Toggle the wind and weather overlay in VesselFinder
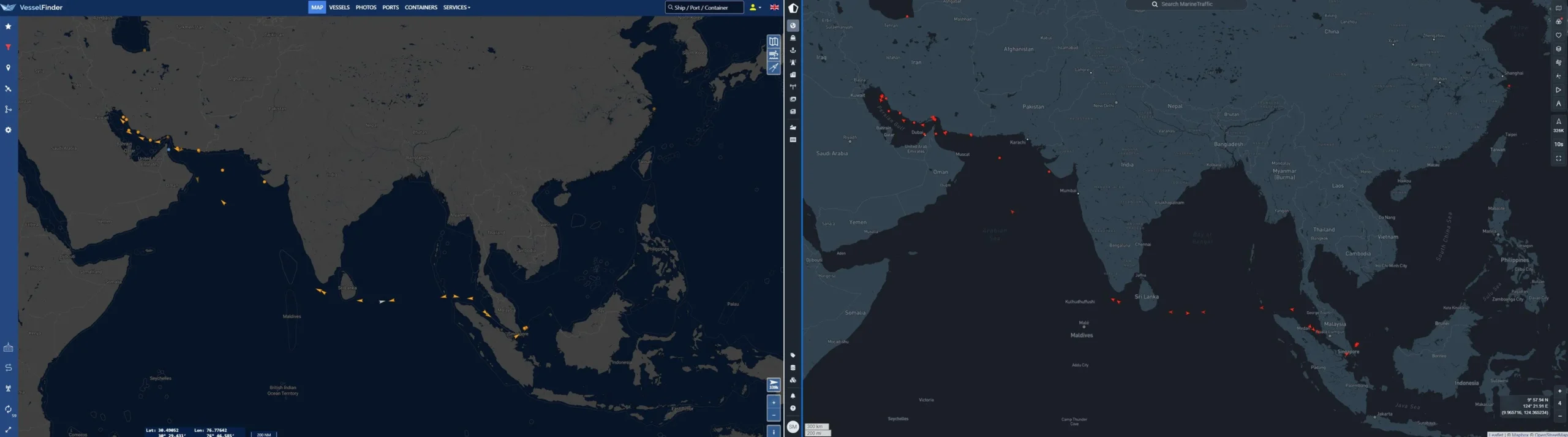This screenshot has width=1568, height=437. pyautogui.click(x=774, y=55)
